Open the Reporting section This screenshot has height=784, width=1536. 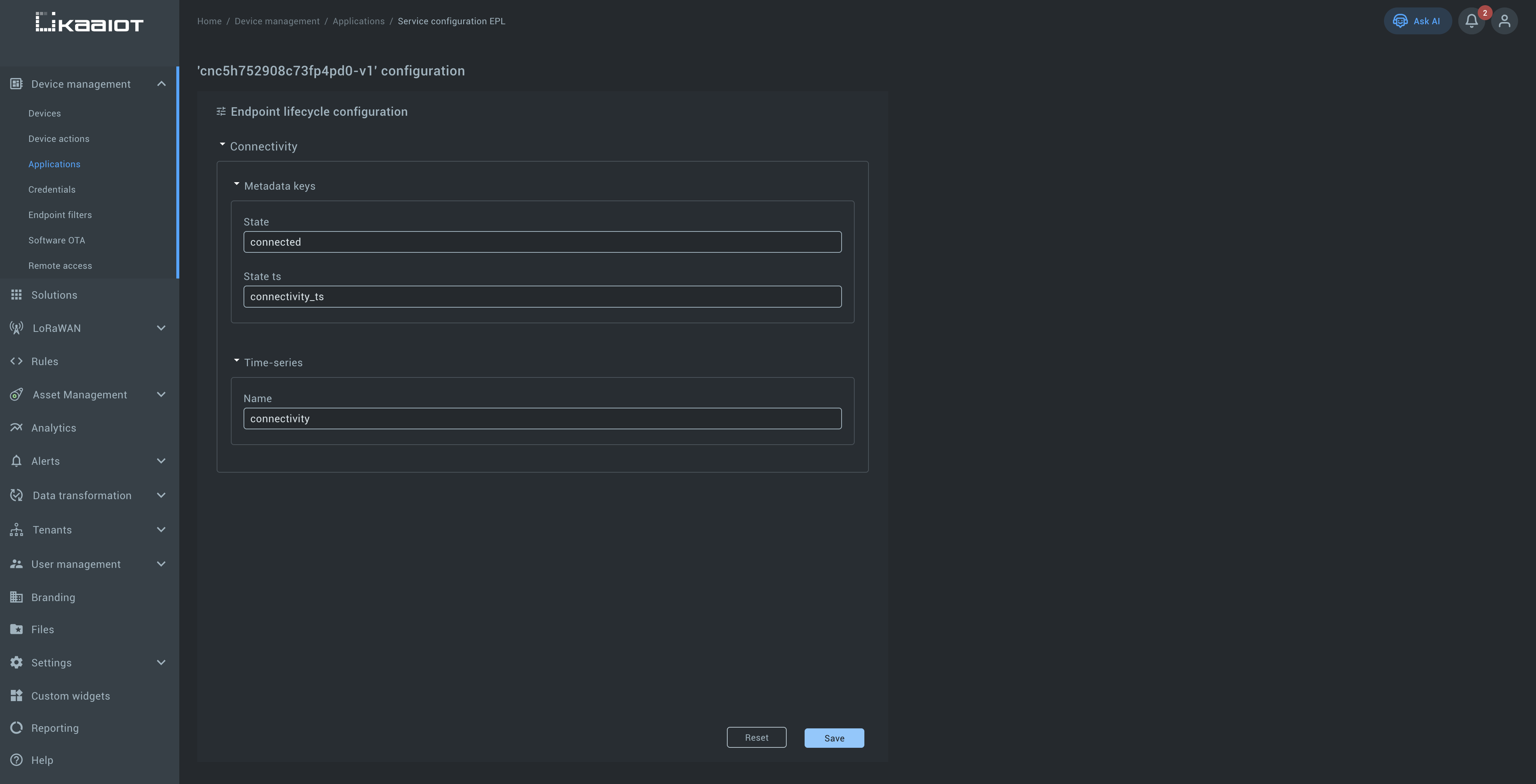[54, 728]
